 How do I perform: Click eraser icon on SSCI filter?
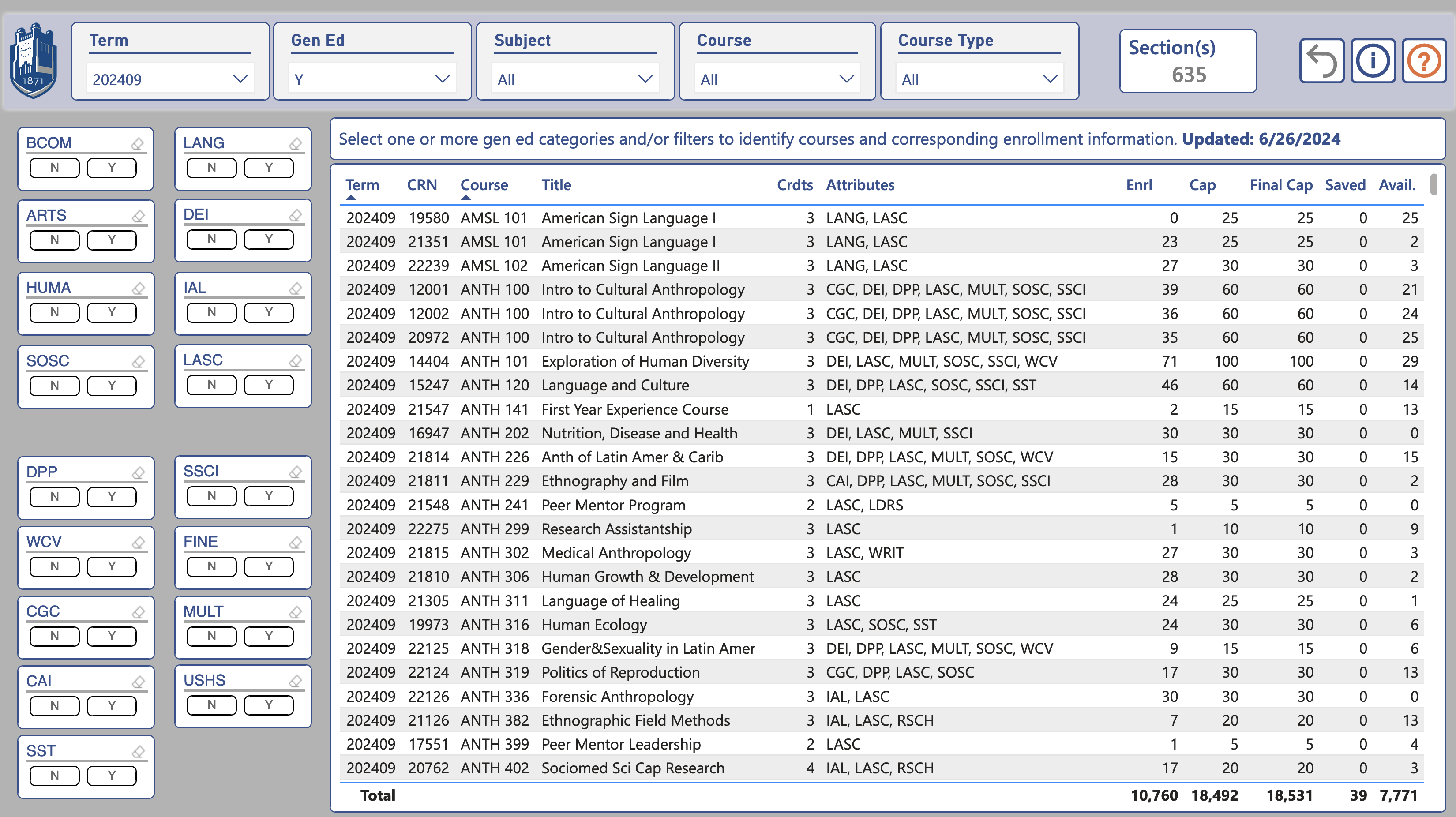pyautogui.click(x=295, y=472)
